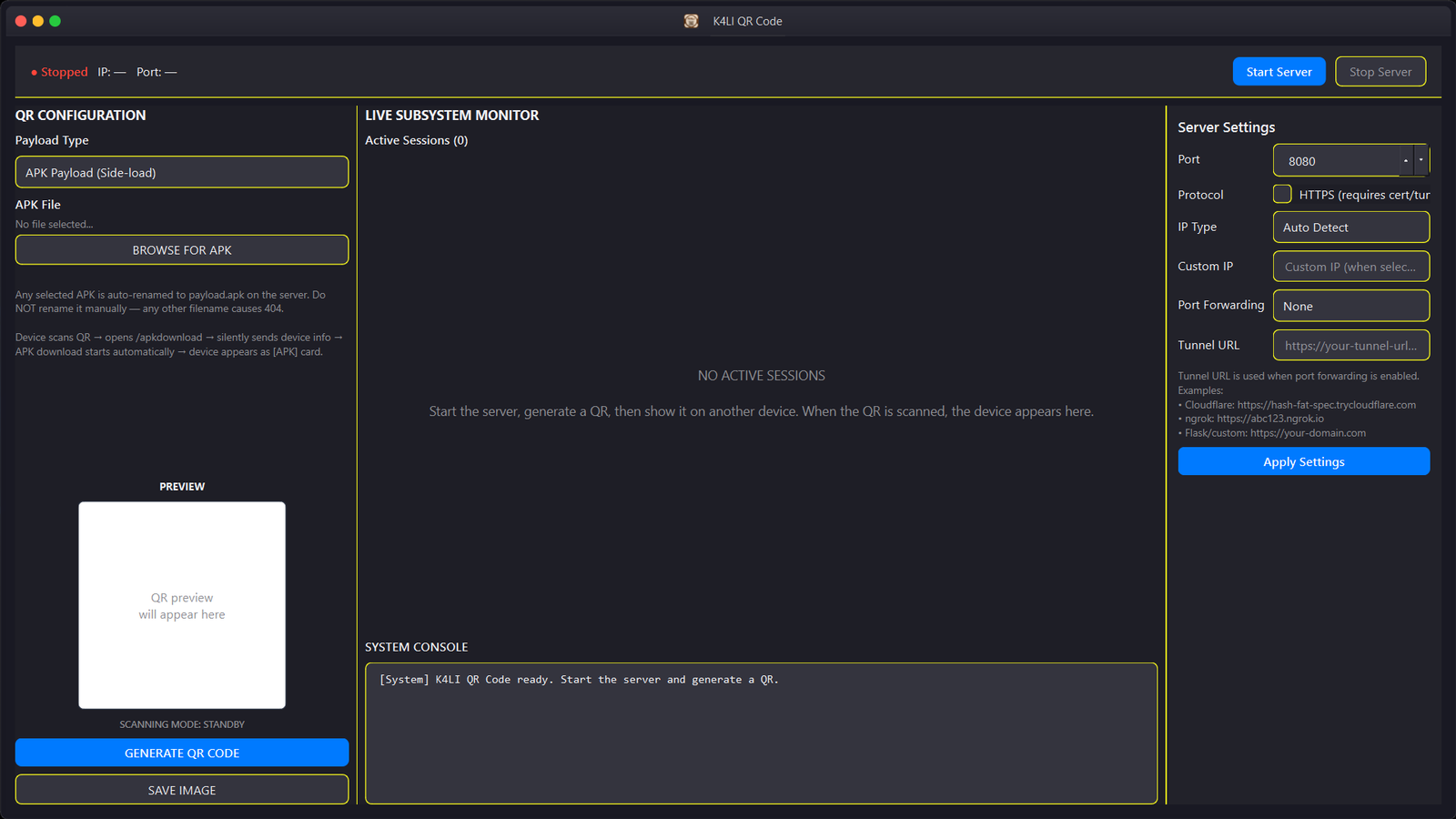Click the QR CONFIGURATION heading
This screenshot has width=1456, height=819.
coord(80,116)
